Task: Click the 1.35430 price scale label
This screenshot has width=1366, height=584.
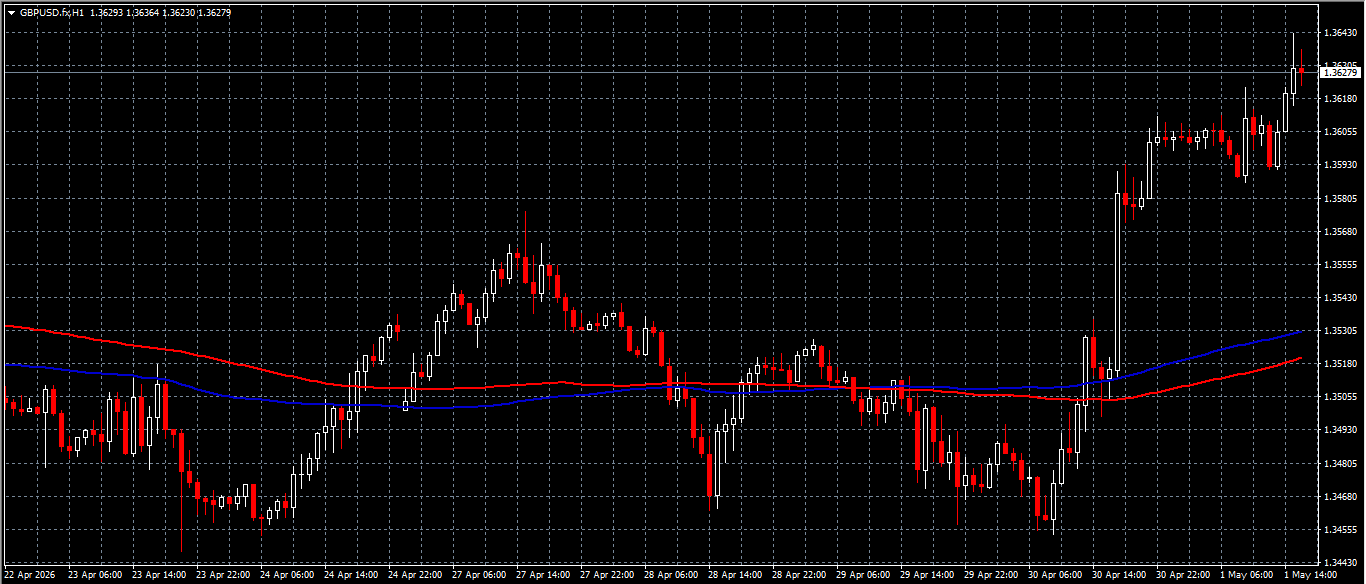Action: (1340, 298)
